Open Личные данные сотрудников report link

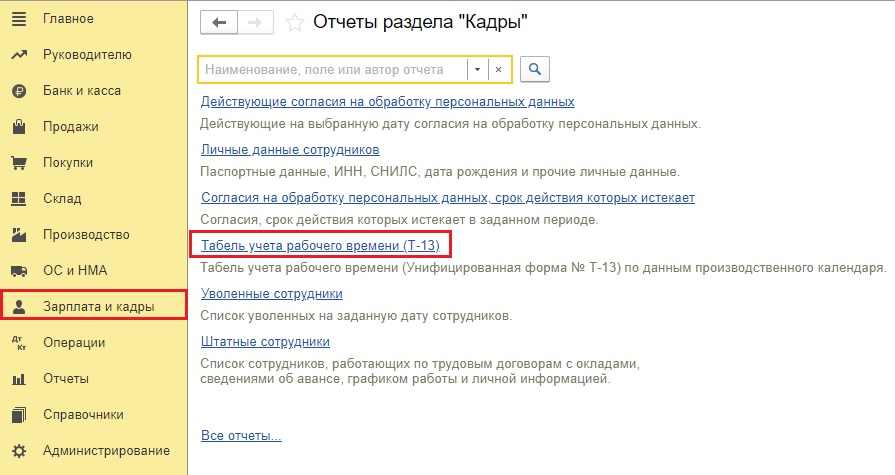pyautogui.click(x=290, y=150)
